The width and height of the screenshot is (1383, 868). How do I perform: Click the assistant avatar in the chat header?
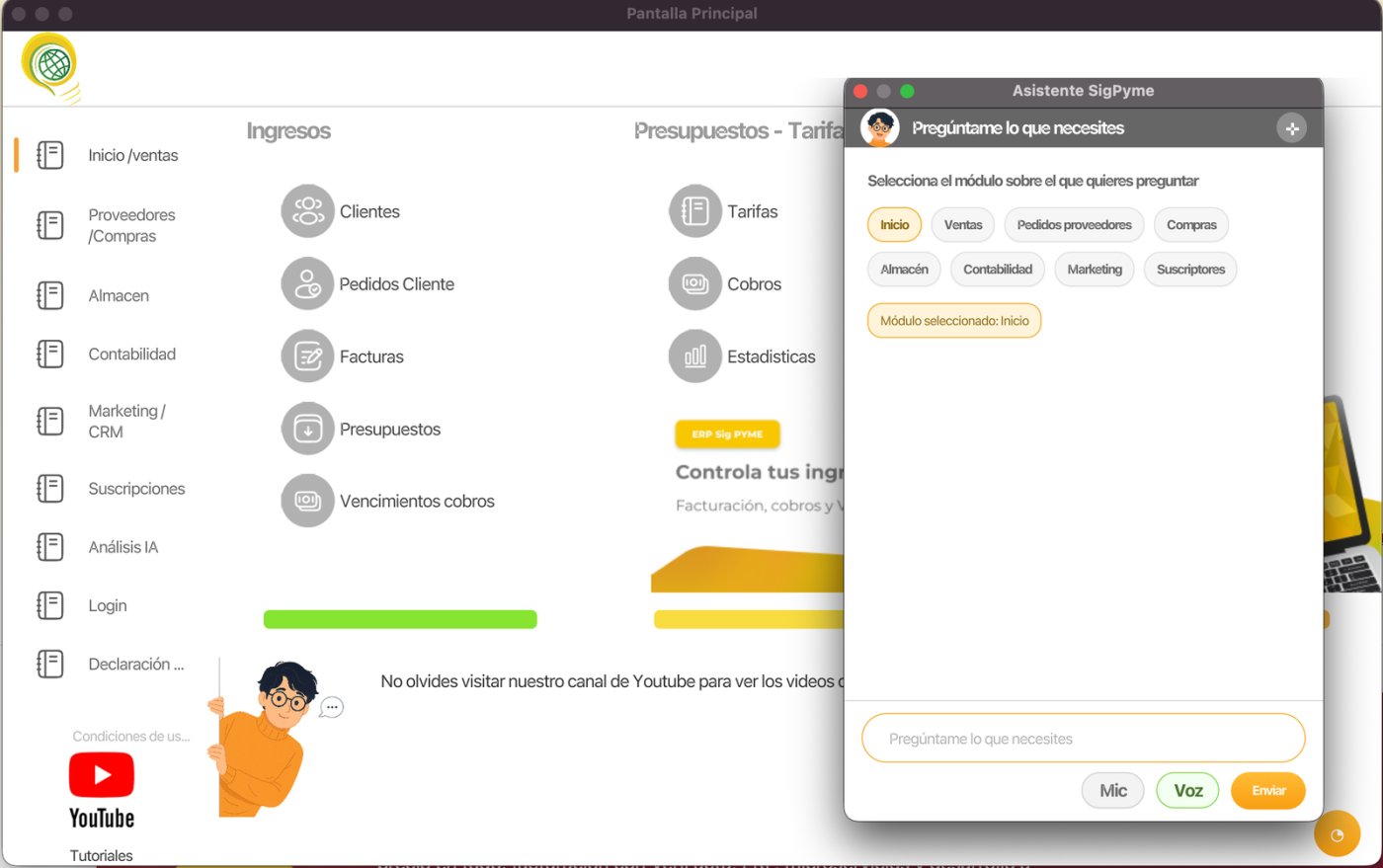click(880, 128)
